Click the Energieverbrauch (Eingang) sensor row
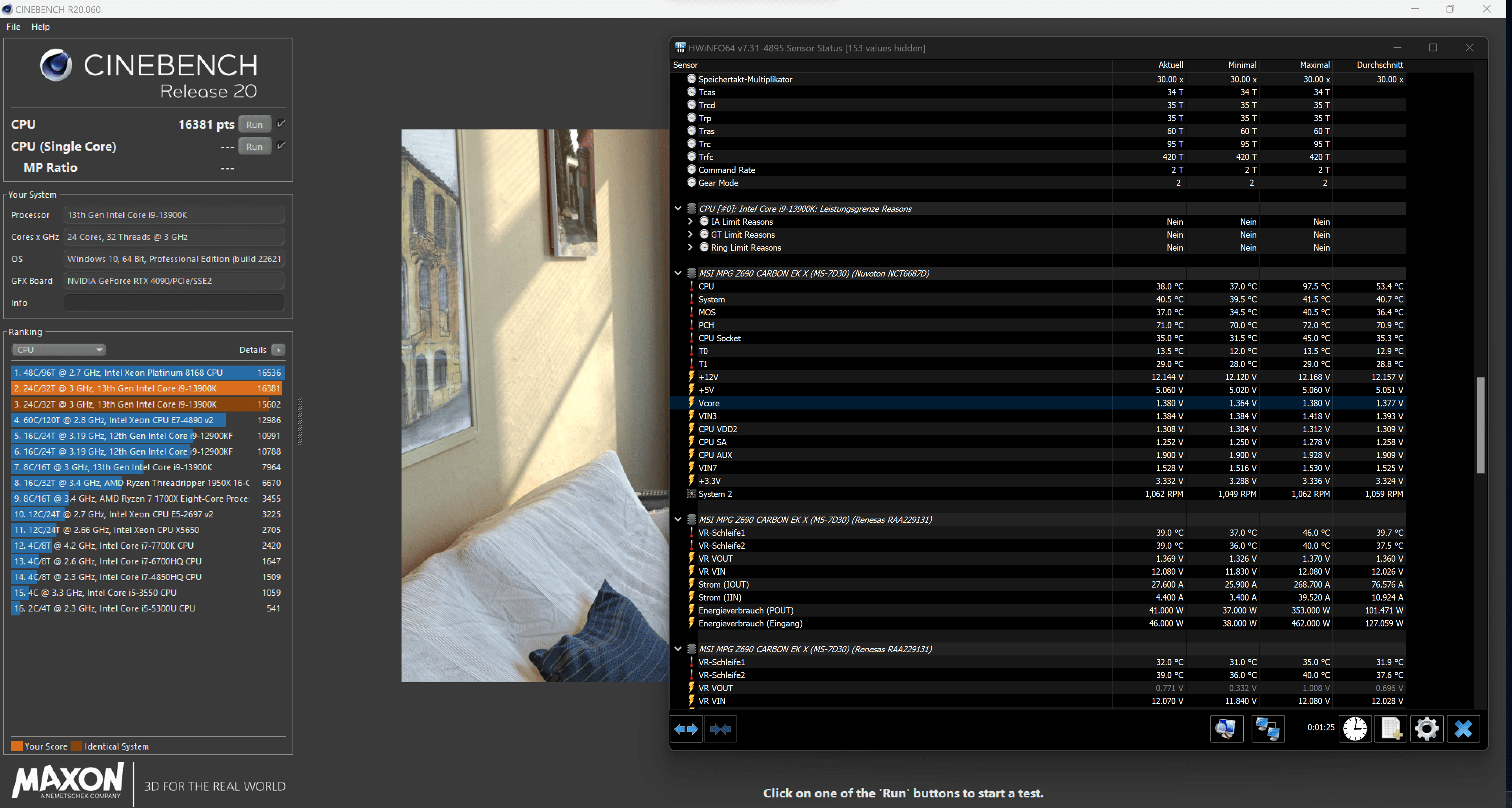The image size is (1512, 808). point(1038,623)
